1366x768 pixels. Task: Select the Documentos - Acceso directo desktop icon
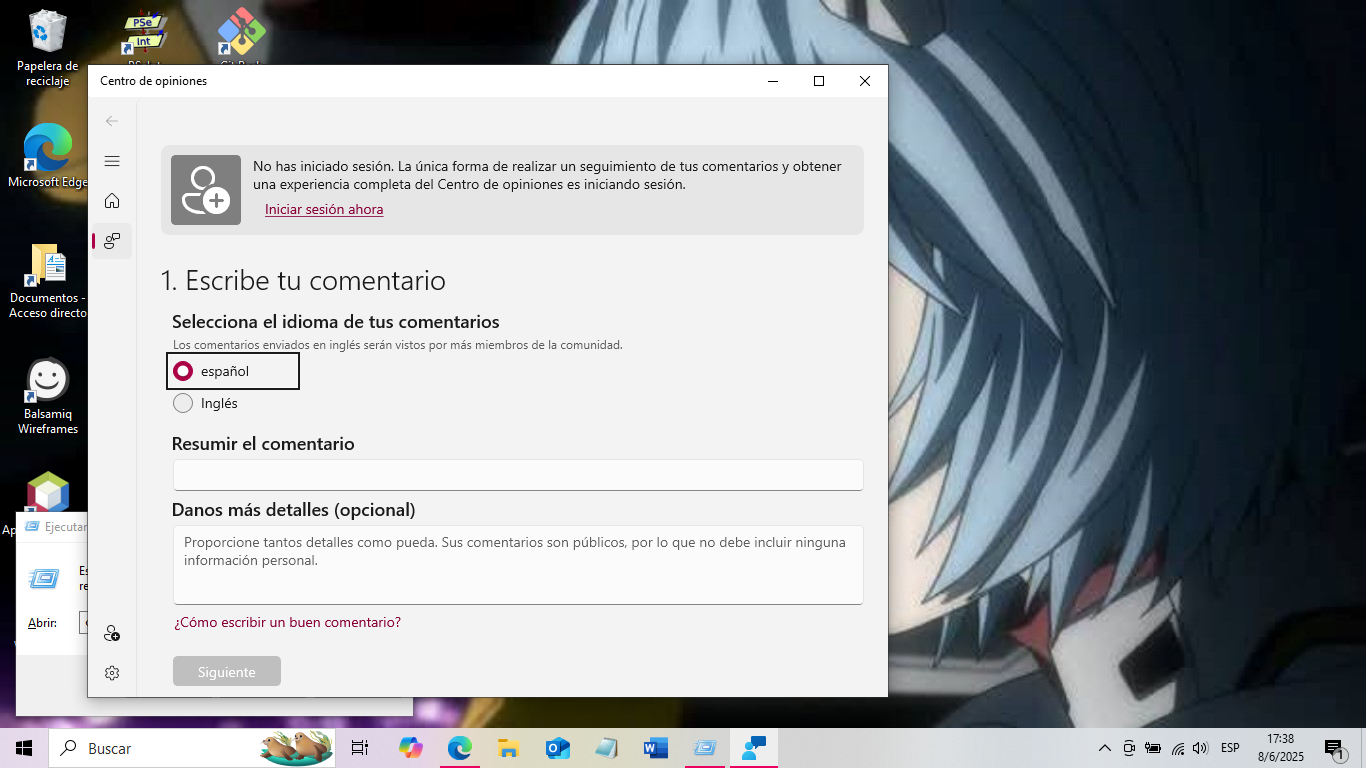click(x=47, y=281)
